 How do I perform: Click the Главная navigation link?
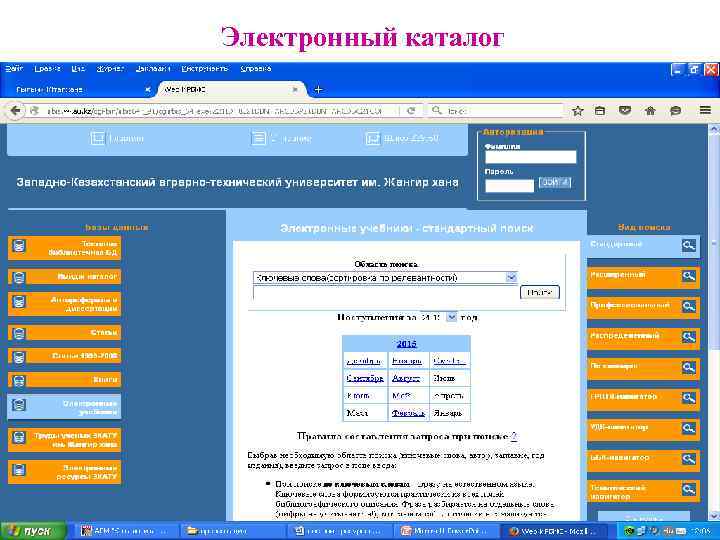click(x=118, y=138)
